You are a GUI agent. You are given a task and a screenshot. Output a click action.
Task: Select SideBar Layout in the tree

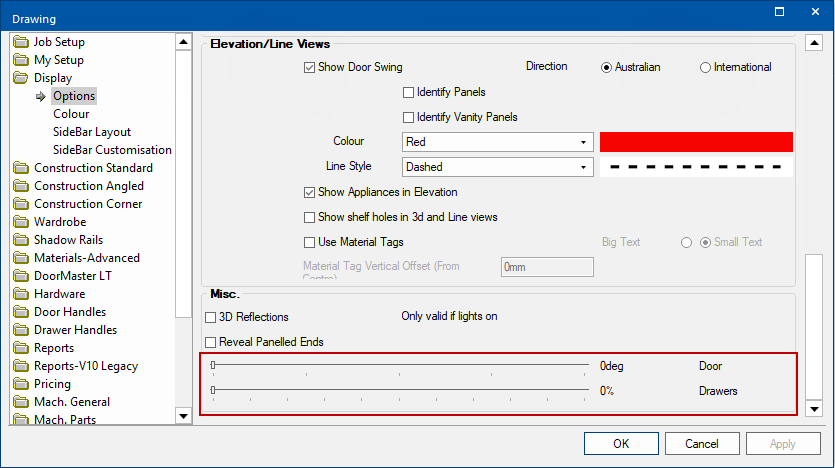tap(92, 132)
